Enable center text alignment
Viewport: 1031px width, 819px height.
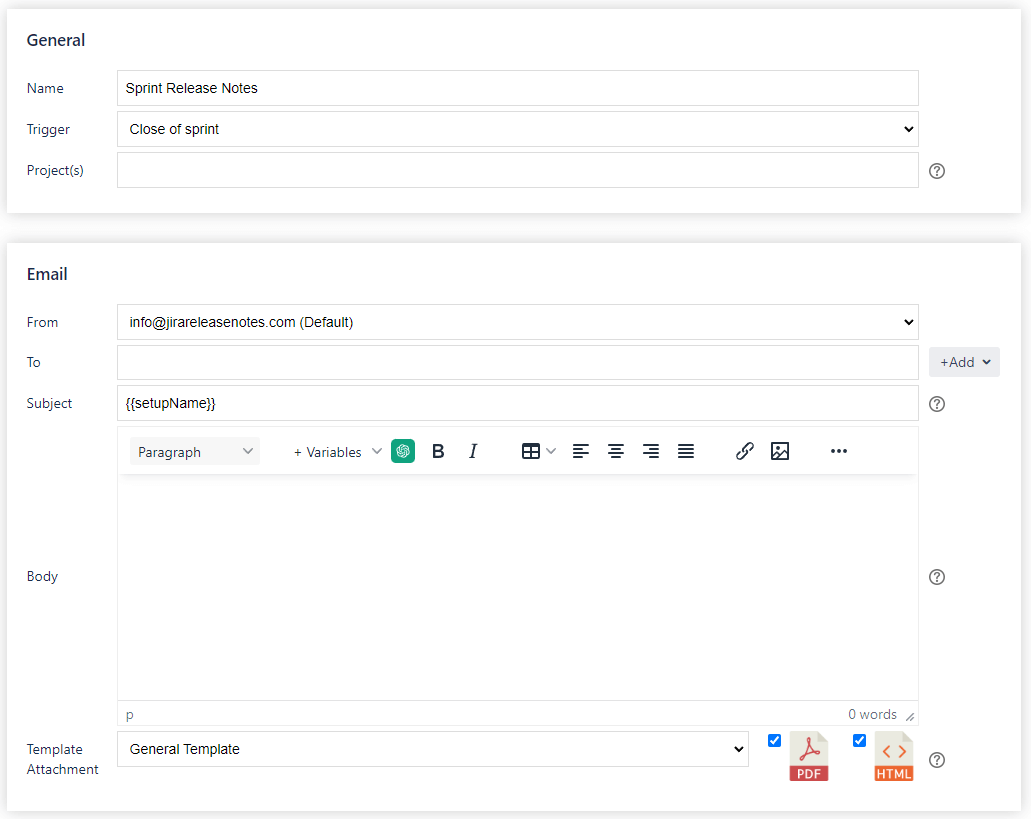coord(616,451)
